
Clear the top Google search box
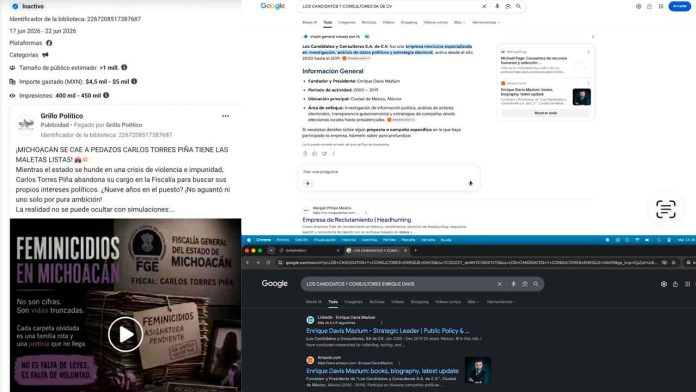point(484,6)
